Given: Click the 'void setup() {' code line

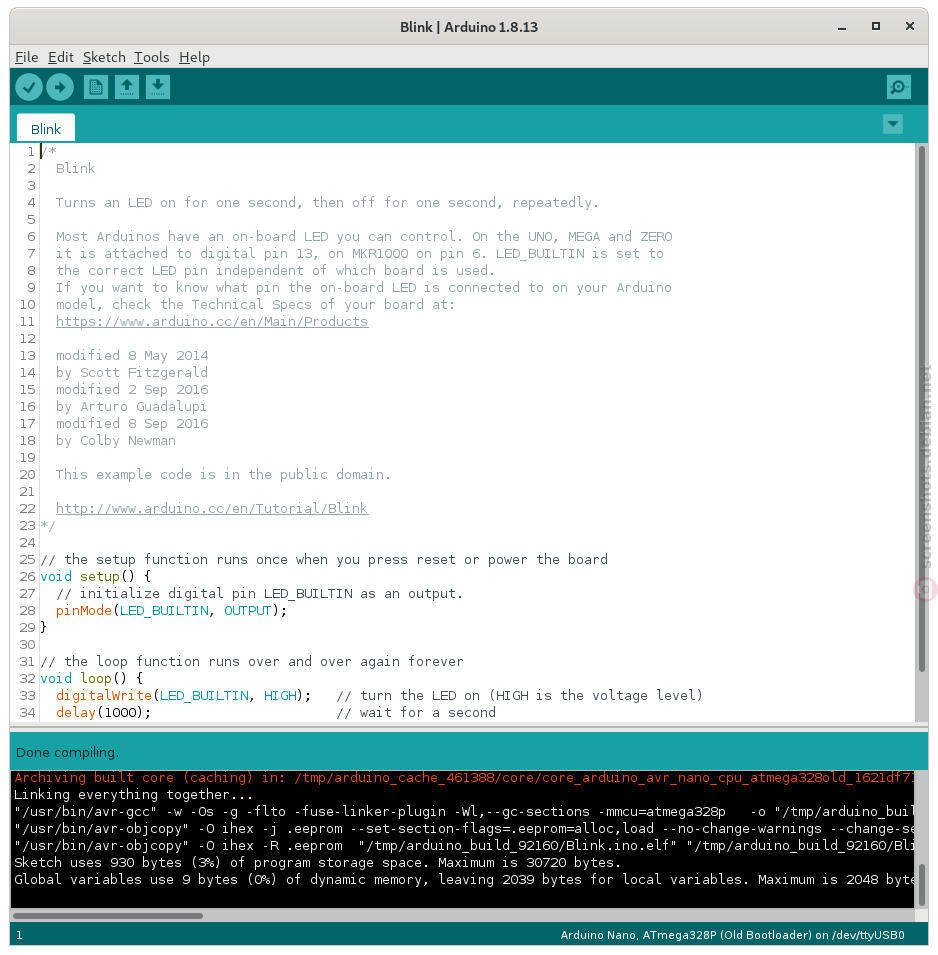Looking at the screenshot, I should tap(96, 577).
